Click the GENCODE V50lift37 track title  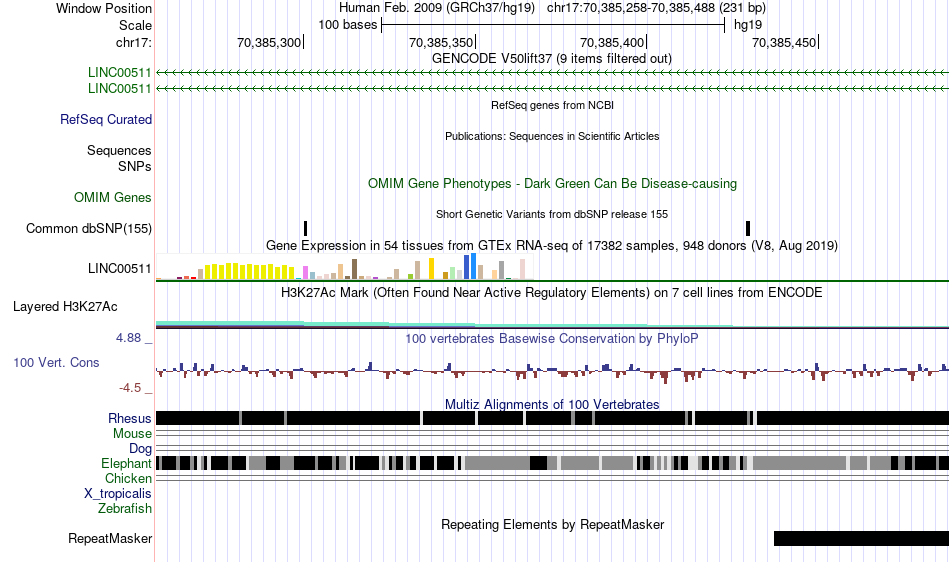(x=552, y=59)
